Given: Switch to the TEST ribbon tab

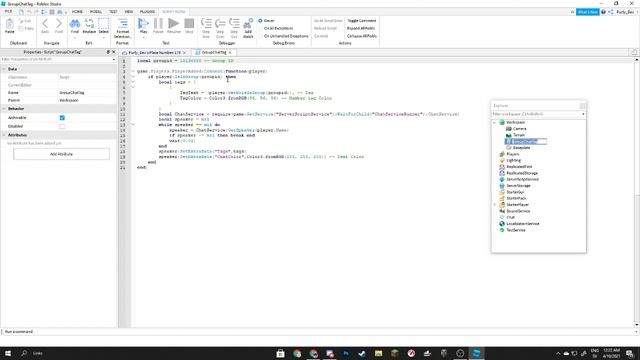Looking at the screenshot, I should click(113, 11).
